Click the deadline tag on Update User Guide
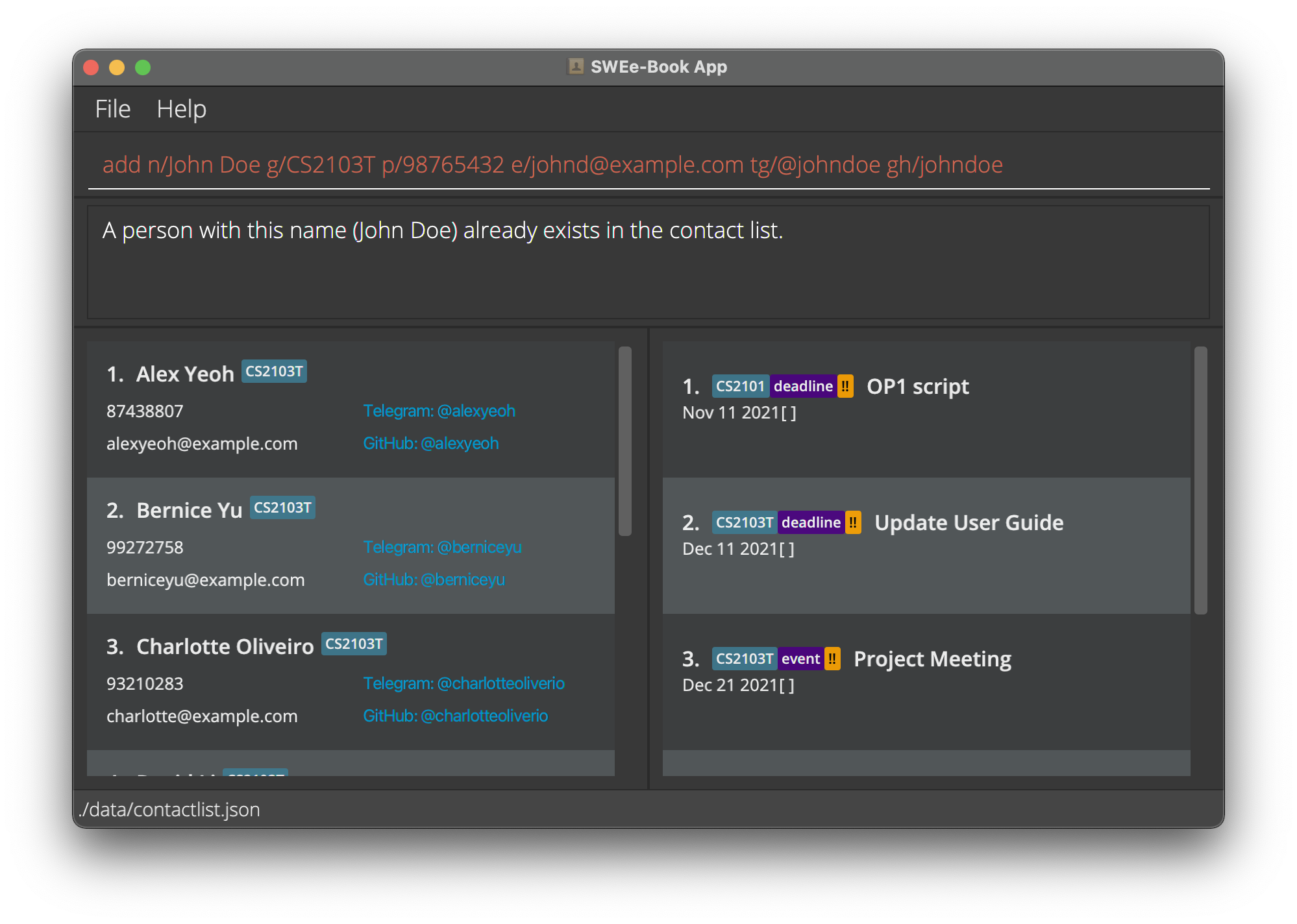The height and width of the screenshot is (924, 1297). [811, 523]
